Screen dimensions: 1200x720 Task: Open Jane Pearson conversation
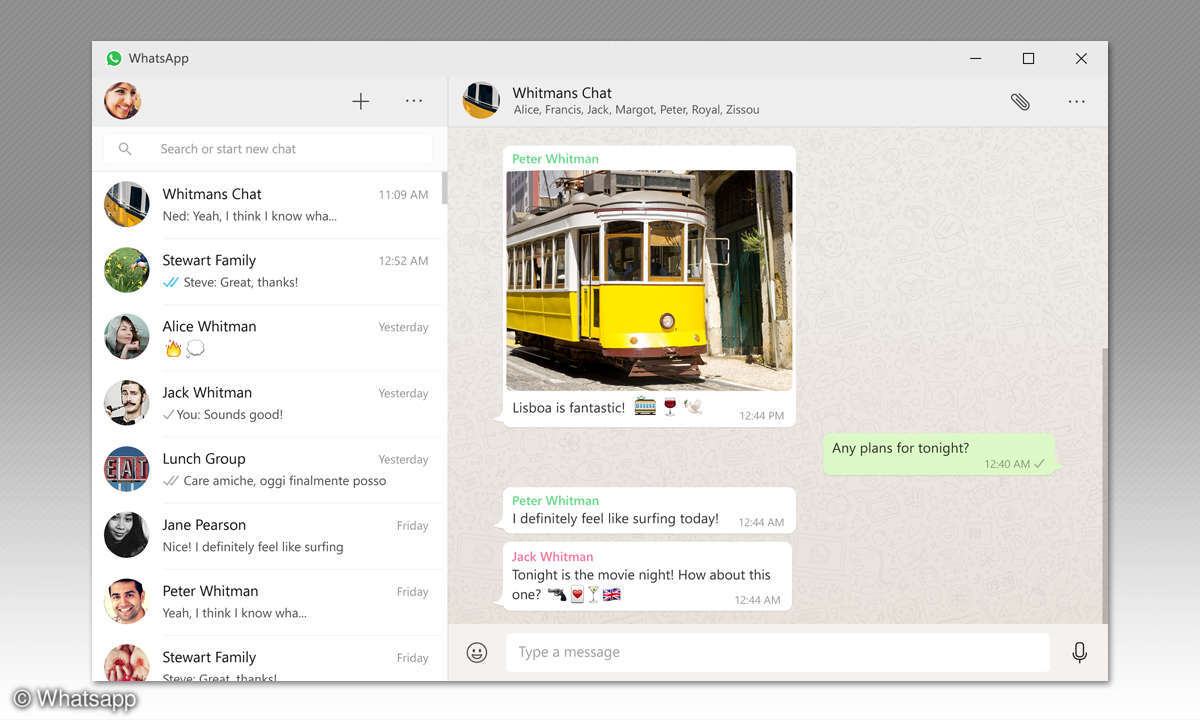point(268,535)
